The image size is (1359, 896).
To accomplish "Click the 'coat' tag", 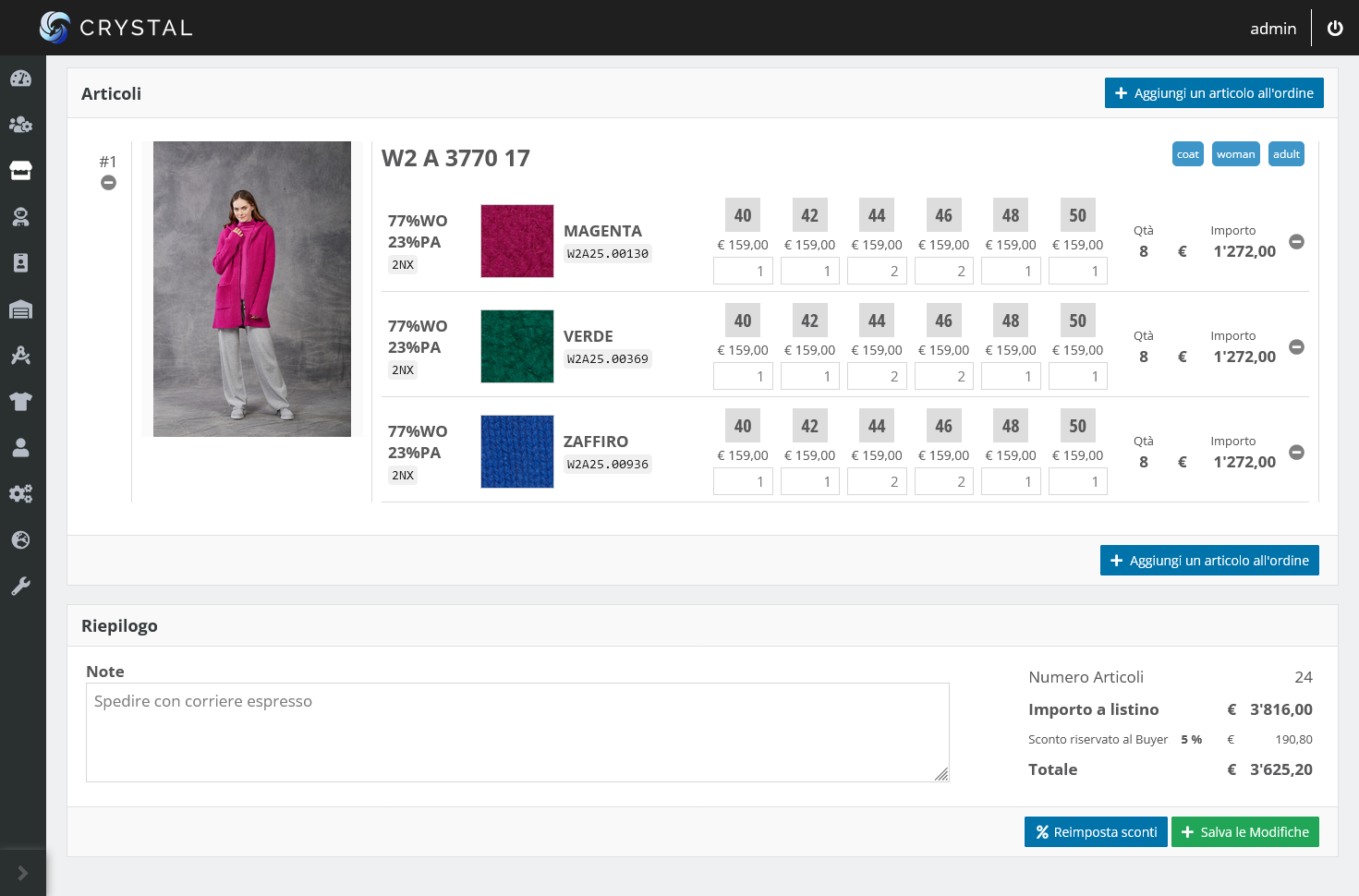I will 1187,154.
